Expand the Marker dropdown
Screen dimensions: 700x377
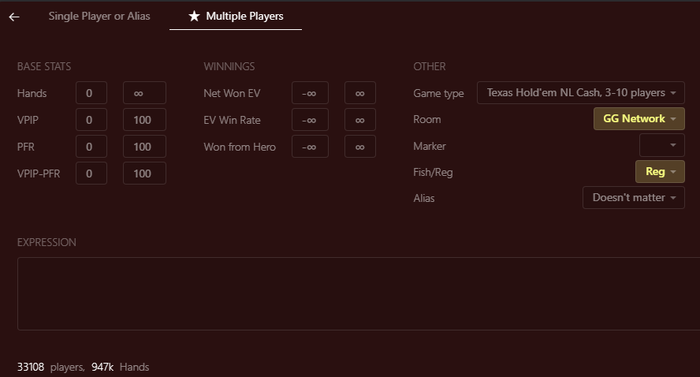(x=662, y=145)
